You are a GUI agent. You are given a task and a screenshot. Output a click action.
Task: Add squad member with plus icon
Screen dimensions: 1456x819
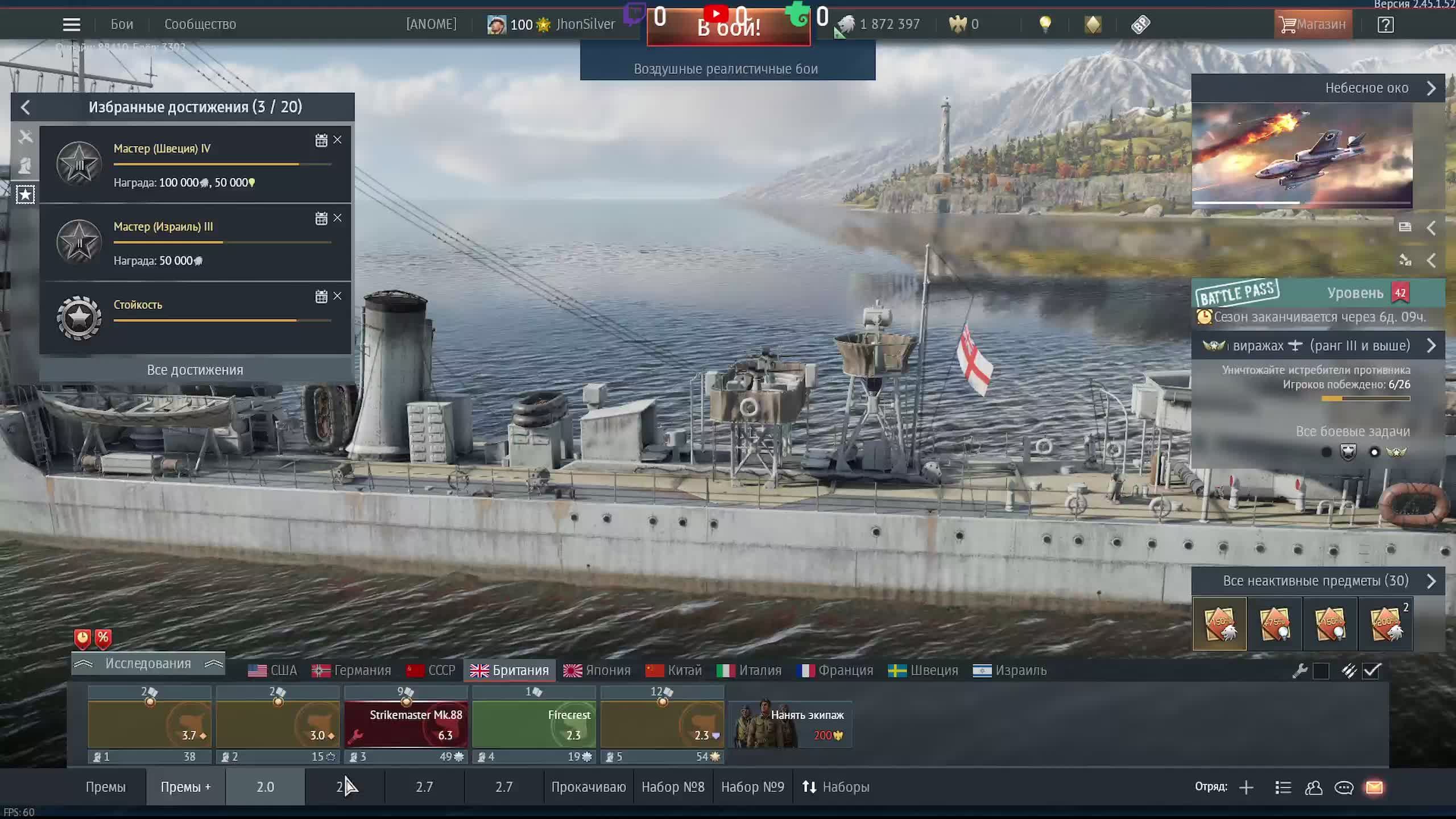pos(1246,787)
